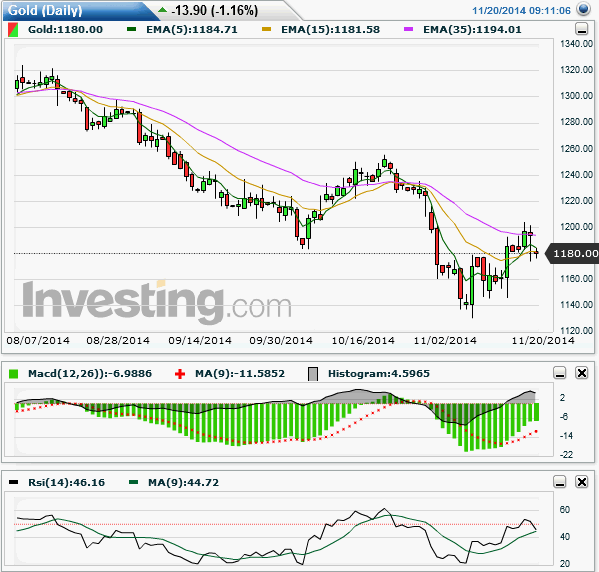
Task: Click the gray Histogram legend icon
Action: point(313,374)
